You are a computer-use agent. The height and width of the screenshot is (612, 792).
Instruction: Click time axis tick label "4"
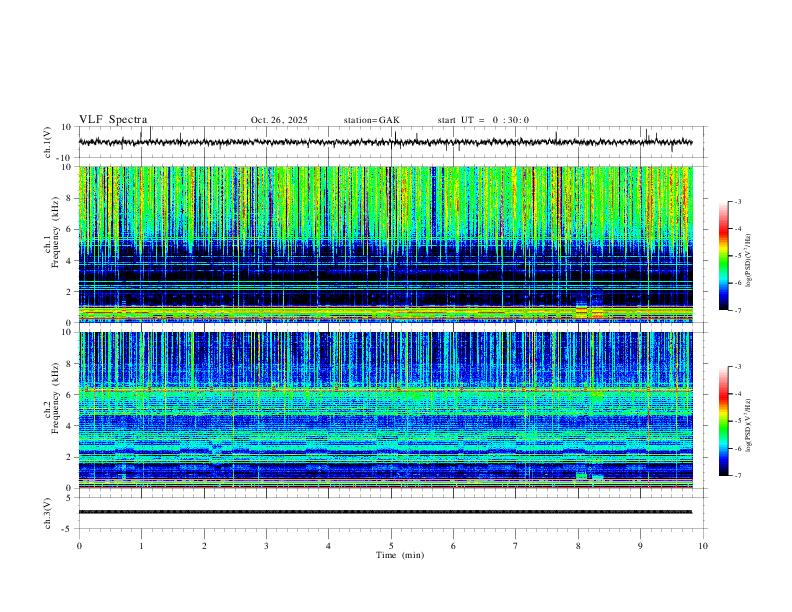coord(328,546)
